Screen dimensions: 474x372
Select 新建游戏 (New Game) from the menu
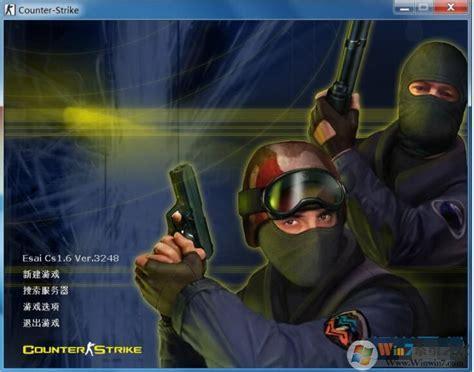click(41, 274)
